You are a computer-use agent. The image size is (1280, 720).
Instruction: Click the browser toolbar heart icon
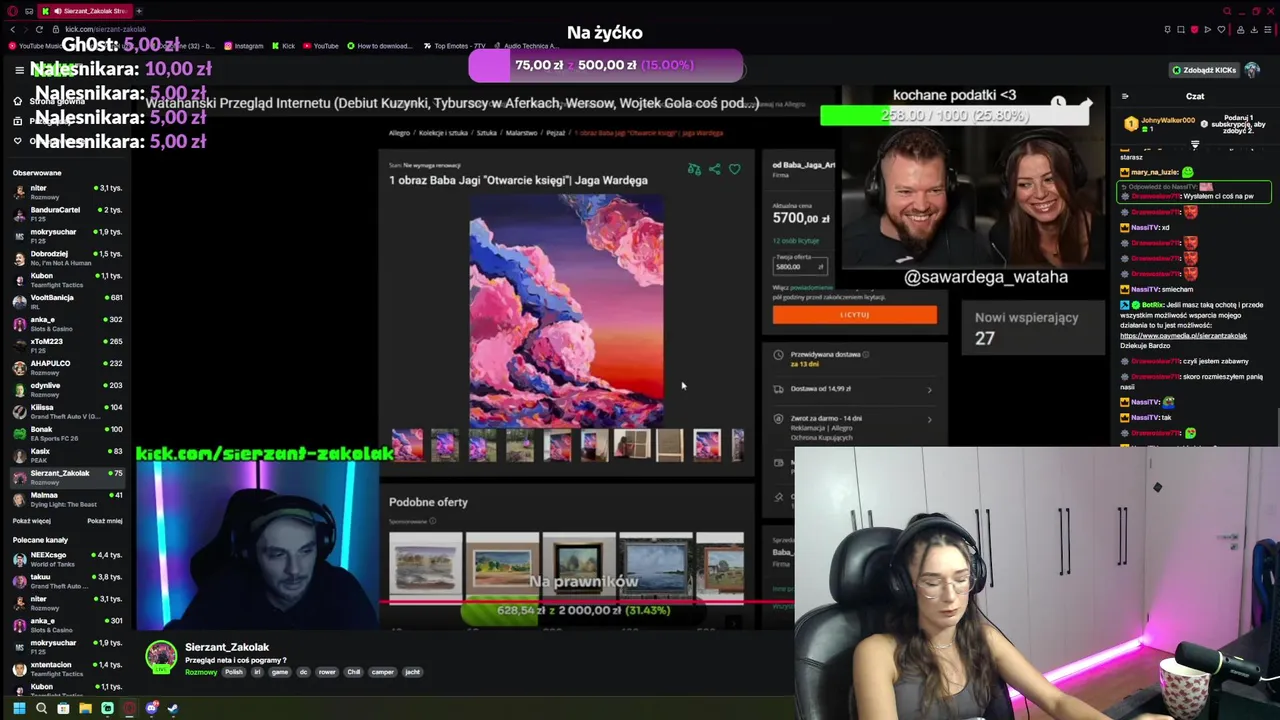coord(1221,30)
